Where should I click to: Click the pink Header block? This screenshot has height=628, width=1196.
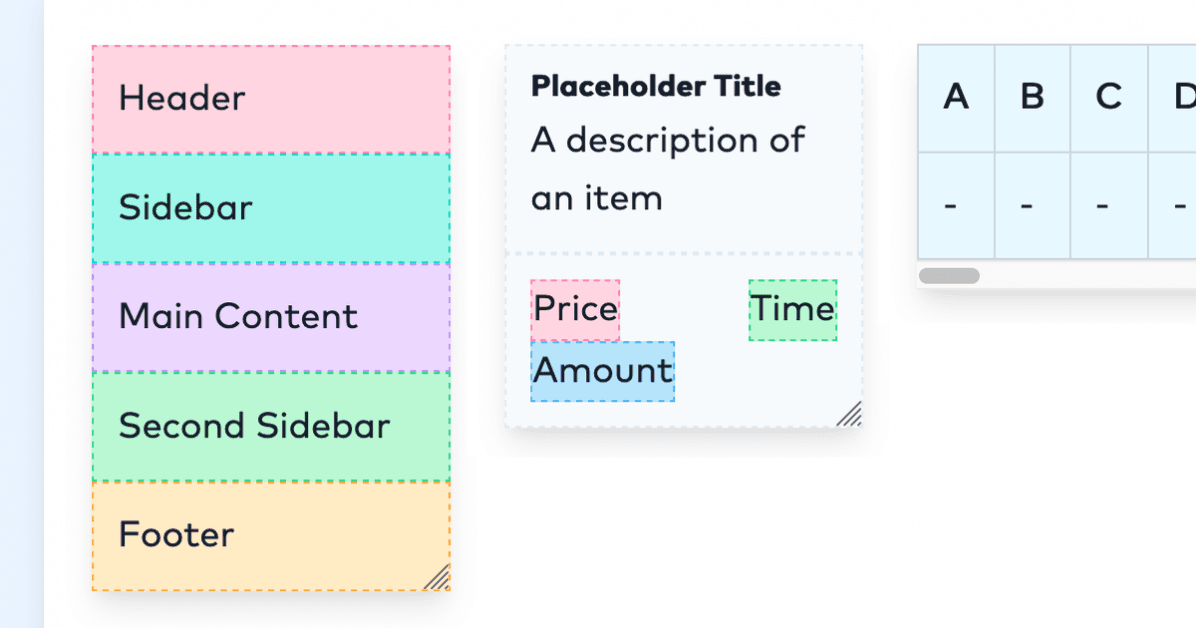coord(271,99)
